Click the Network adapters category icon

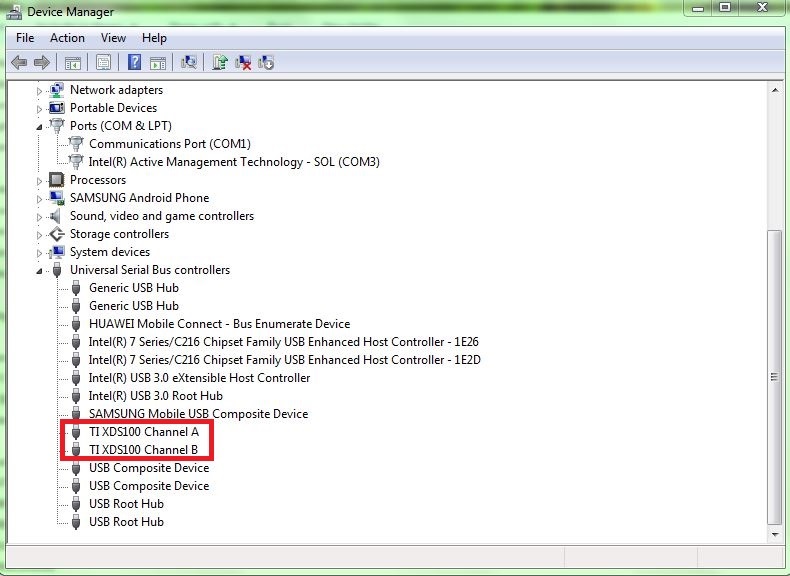57,90
